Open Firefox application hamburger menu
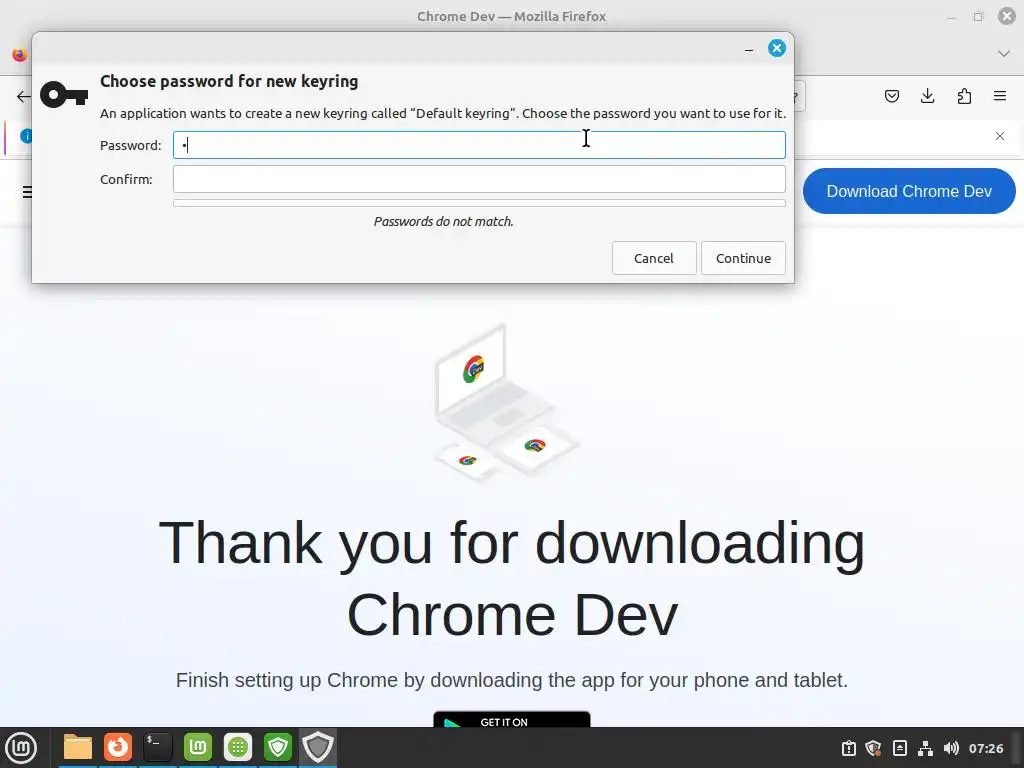The height and width of the screenshot is (768, 1024). click(1000, 97)
